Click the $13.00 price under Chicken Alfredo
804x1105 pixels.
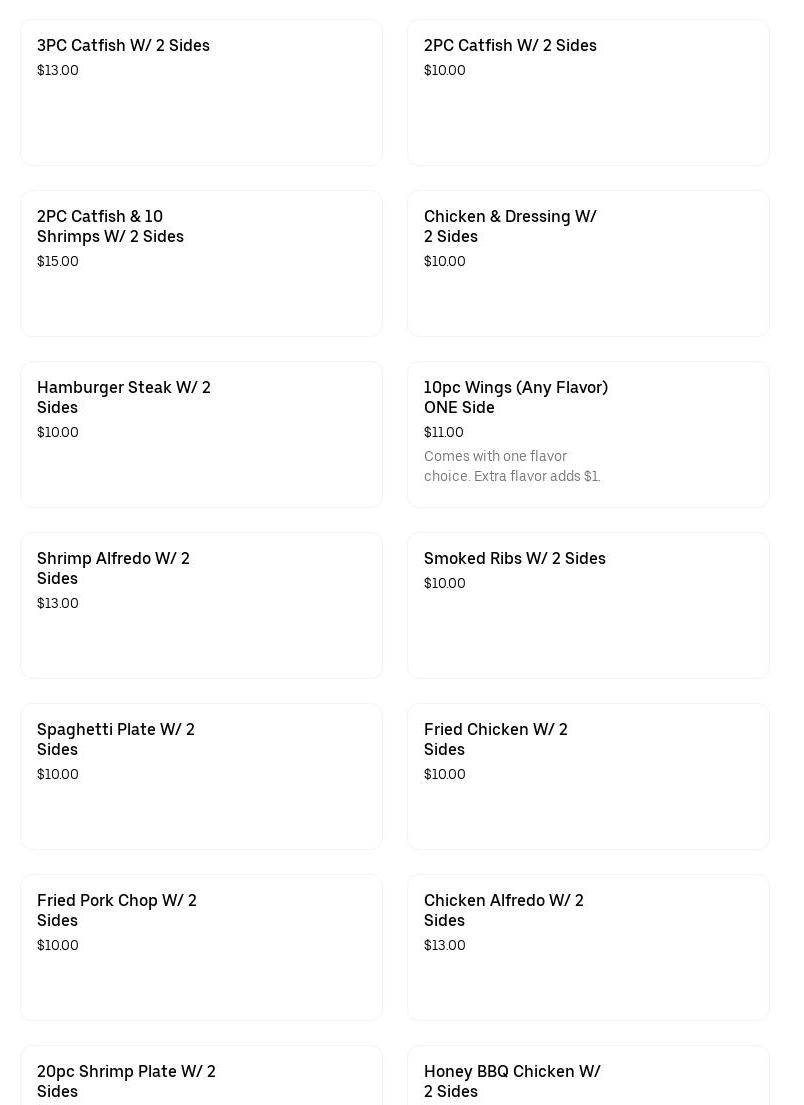(x=445, y=946)
